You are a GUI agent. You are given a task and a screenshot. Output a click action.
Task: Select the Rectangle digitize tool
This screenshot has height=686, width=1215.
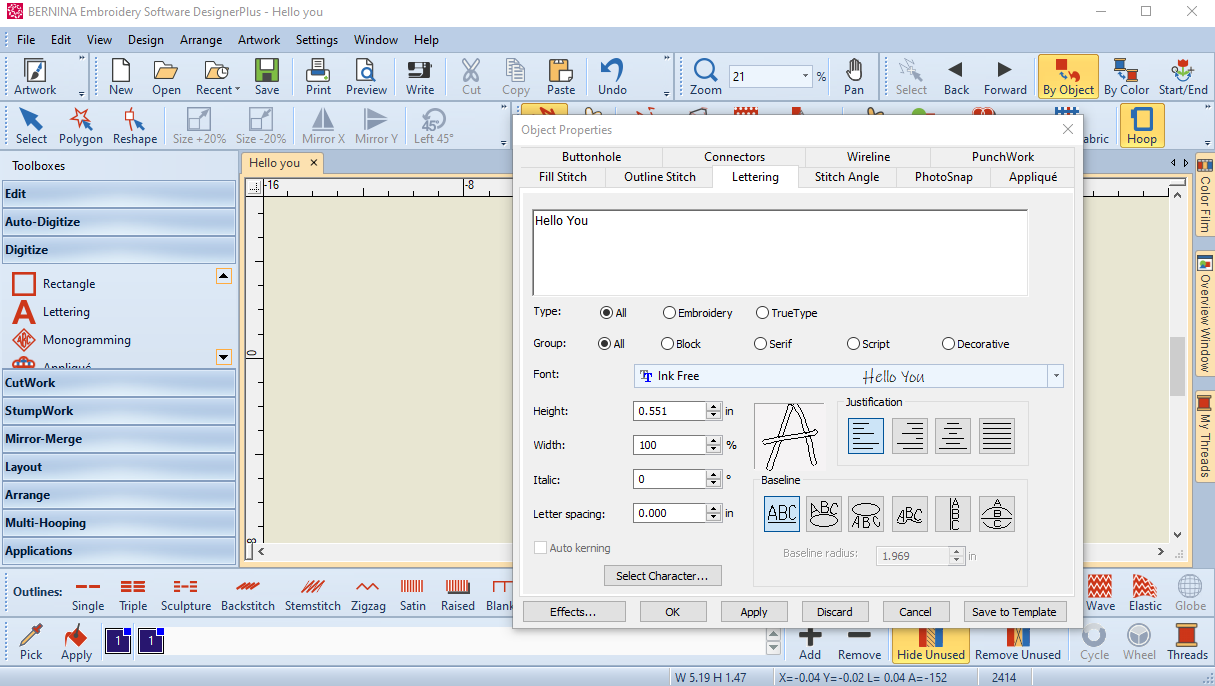(54, 284)
